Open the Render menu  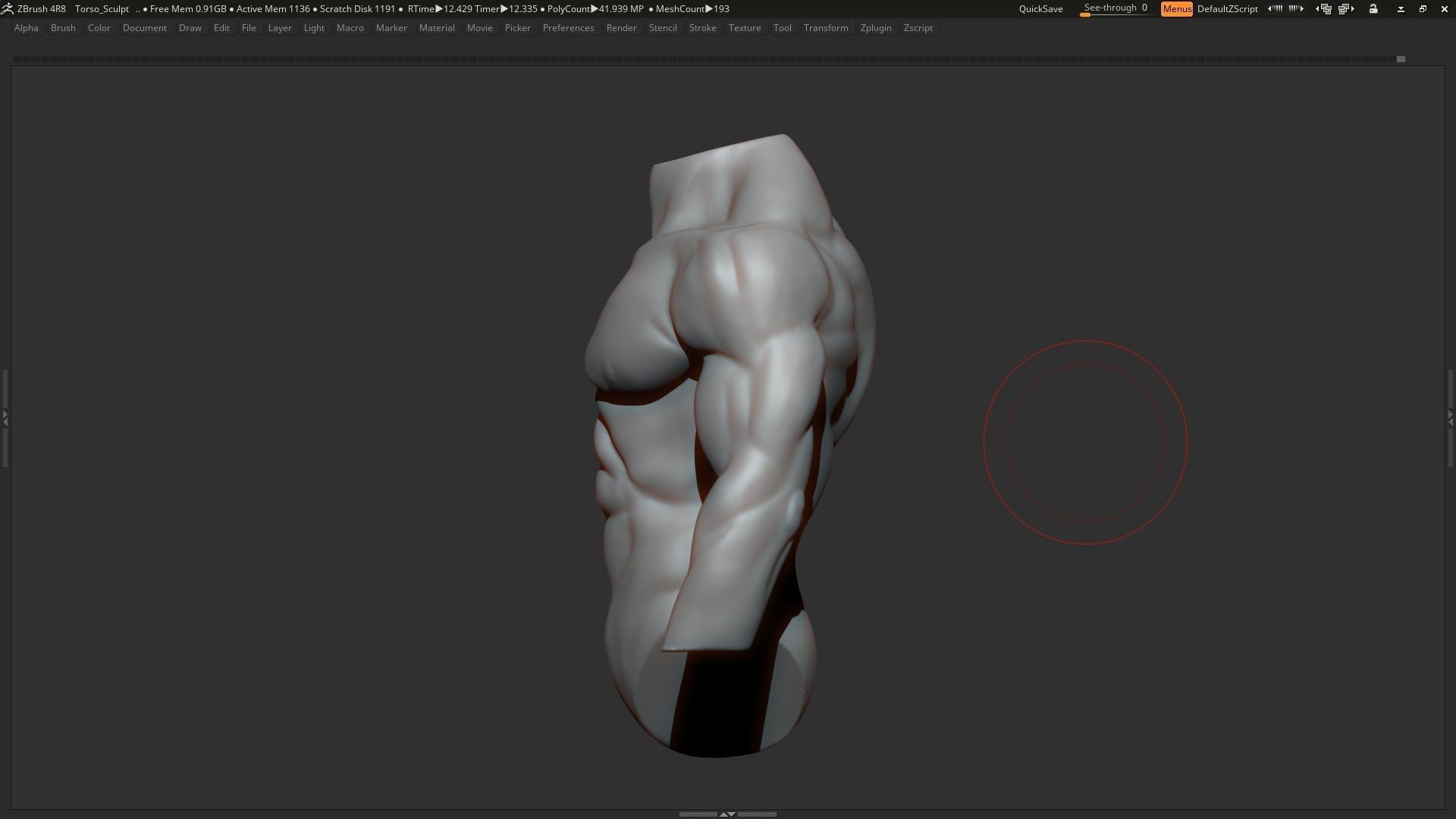click(622, 28)
